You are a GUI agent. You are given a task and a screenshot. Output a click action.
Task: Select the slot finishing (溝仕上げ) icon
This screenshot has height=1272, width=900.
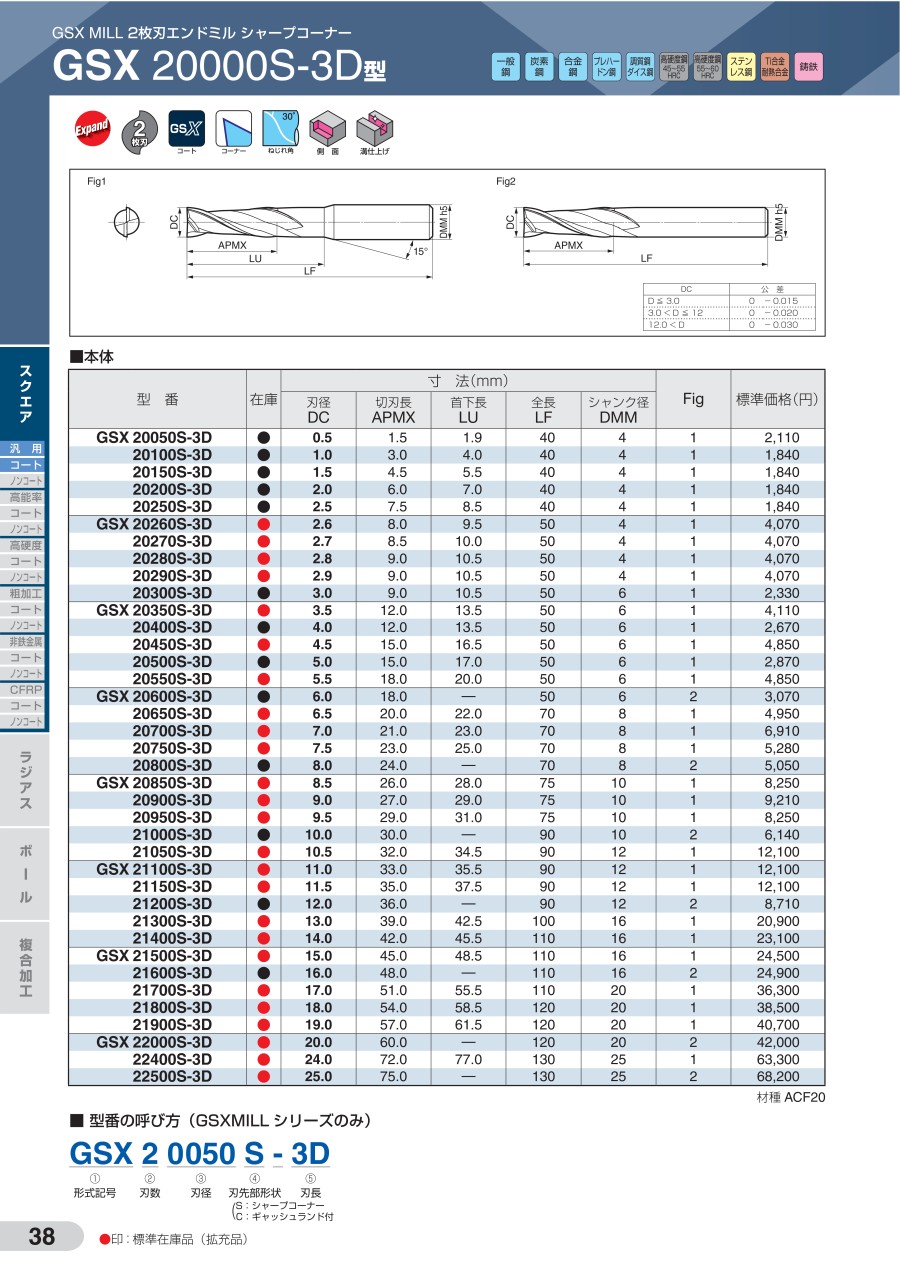click(373, 127)
